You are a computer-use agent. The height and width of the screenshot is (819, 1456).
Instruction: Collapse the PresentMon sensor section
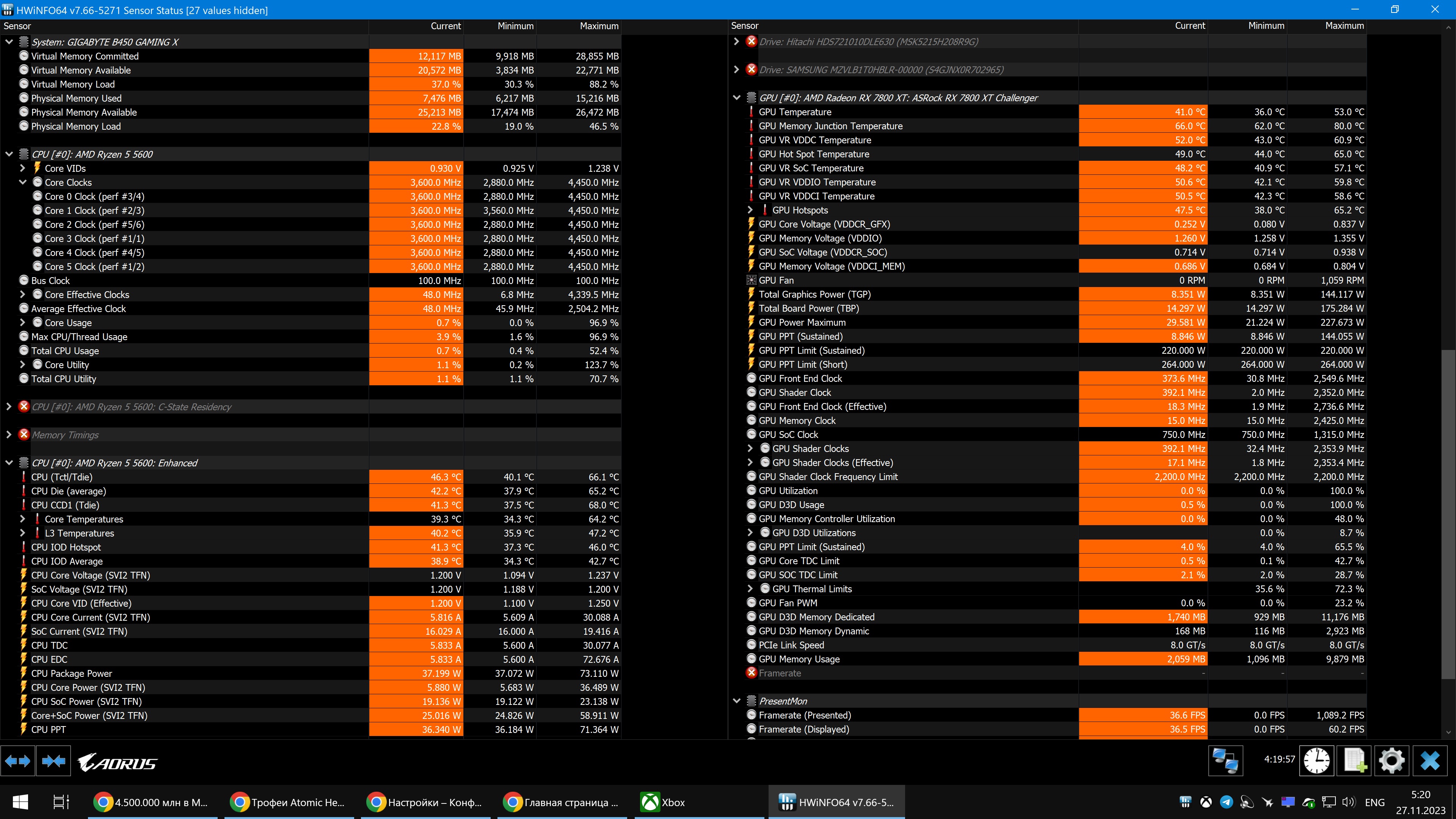736,701
